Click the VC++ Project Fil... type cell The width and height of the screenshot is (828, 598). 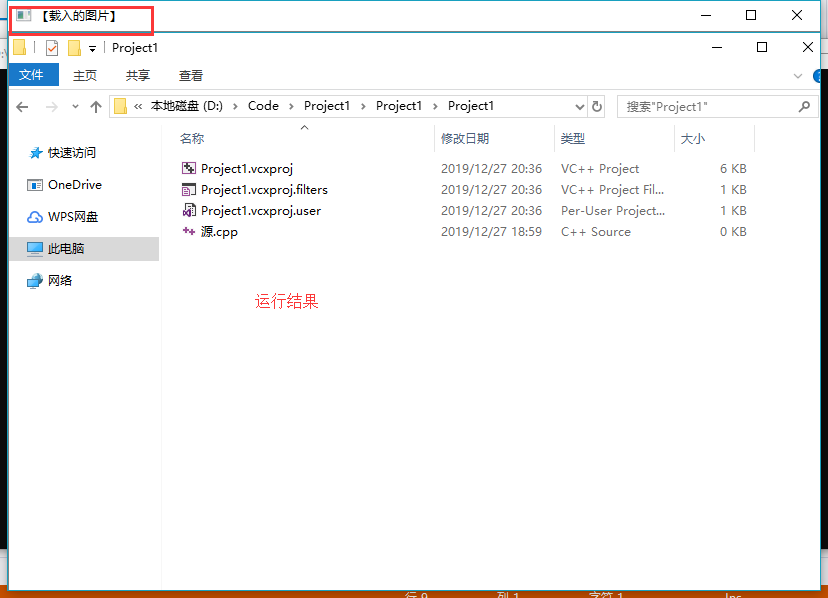click(612, 190)
